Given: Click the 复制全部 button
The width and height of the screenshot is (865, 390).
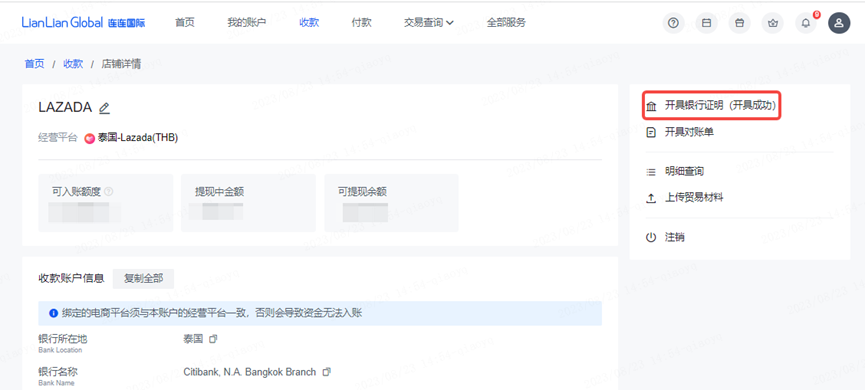Looking at the screenshot, I should click(143, 279).
